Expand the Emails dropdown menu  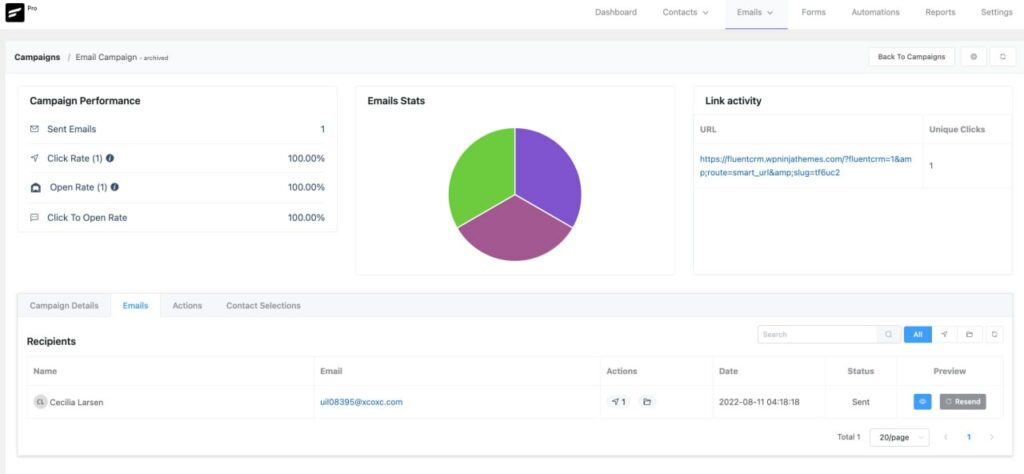(x=755, y=12)
